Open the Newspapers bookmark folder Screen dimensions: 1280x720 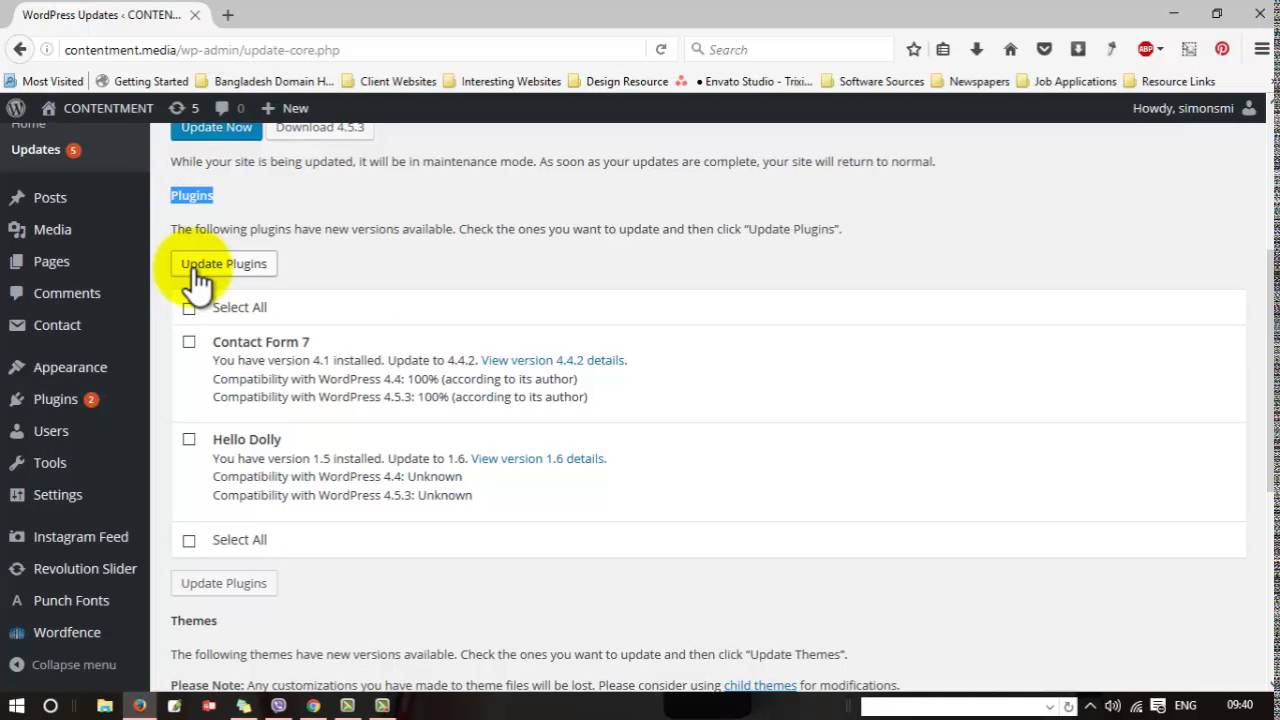(969, 81)
